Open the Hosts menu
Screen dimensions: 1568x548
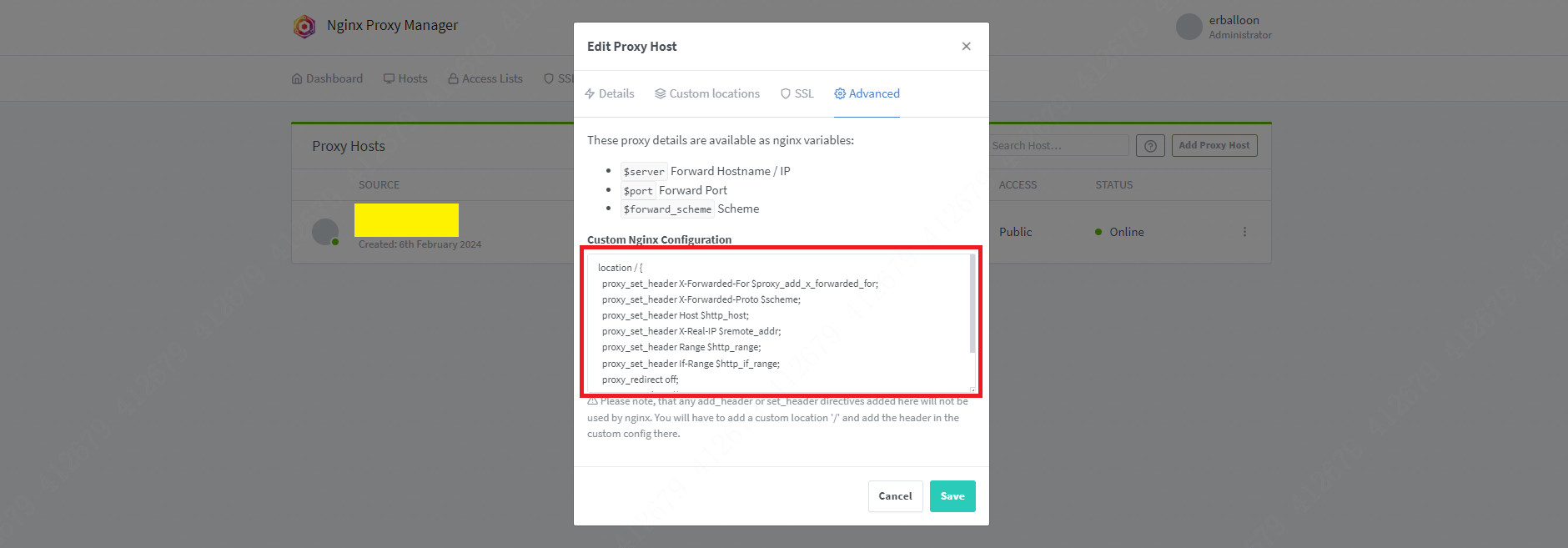[405, 78]
